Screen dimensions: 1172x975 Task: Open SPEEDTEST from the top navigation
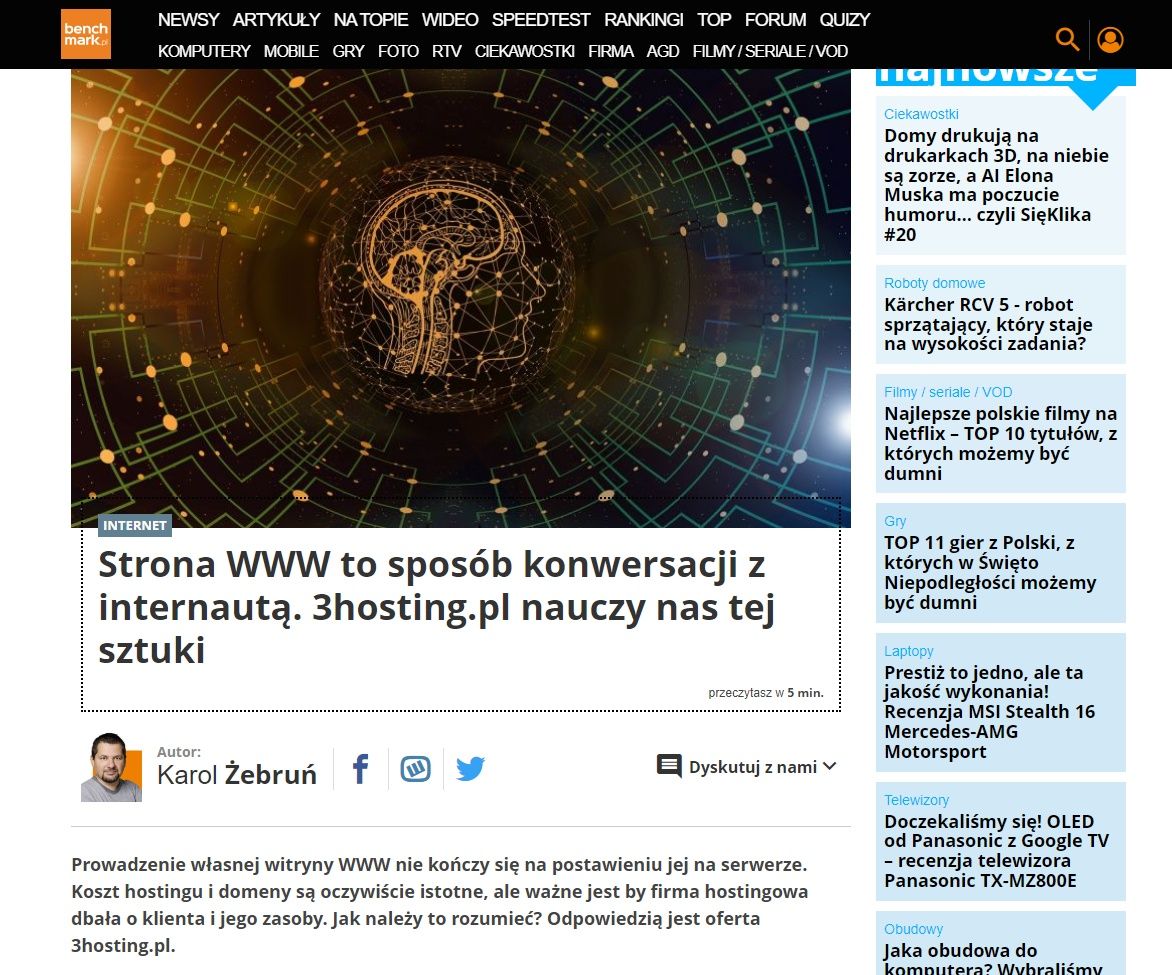point(541,19)
